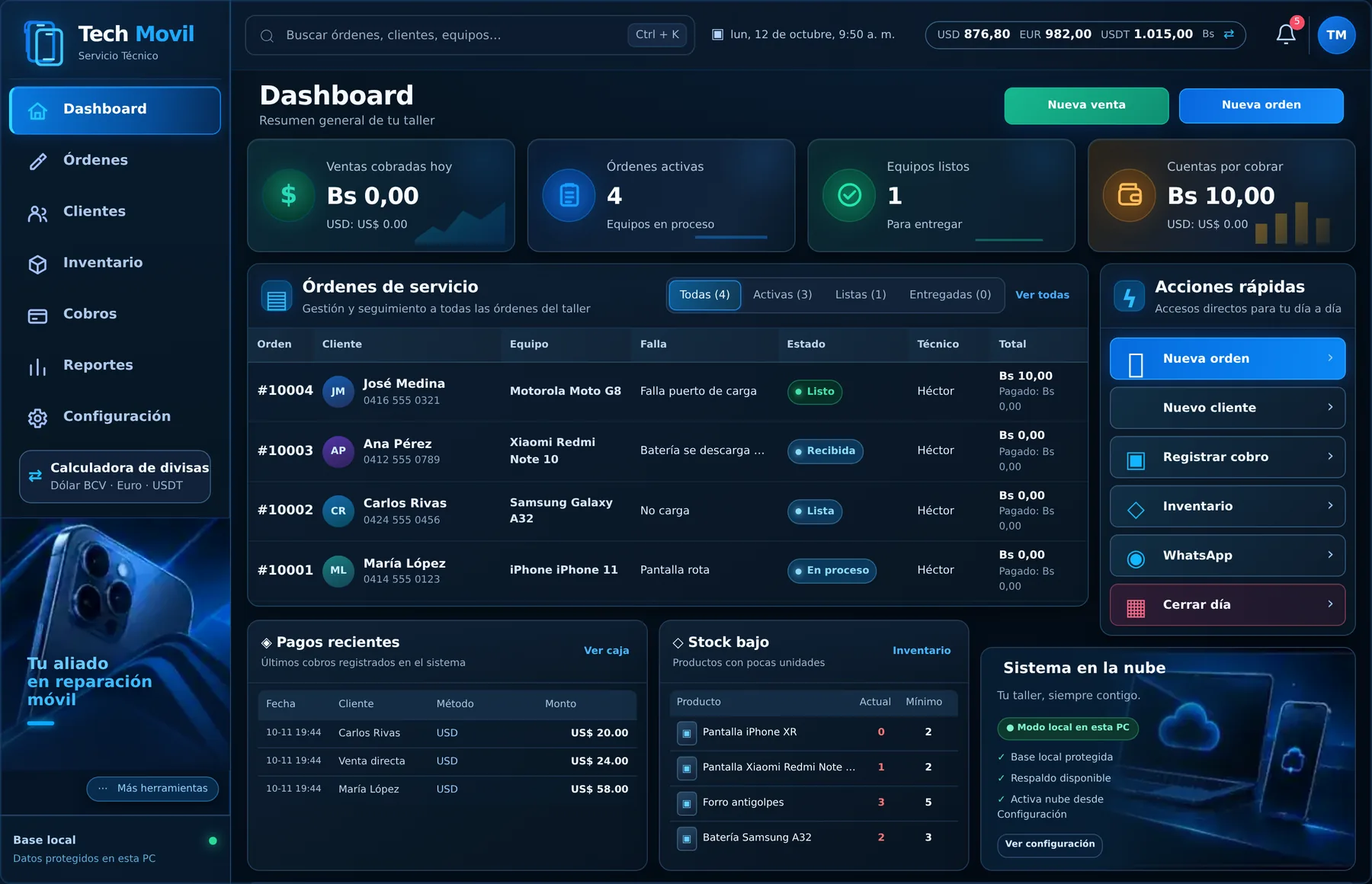Click the Batería Samsung A32 product icon
Image resolution: width=1372 pixels, height=884 pixels.
click(687, 838)
